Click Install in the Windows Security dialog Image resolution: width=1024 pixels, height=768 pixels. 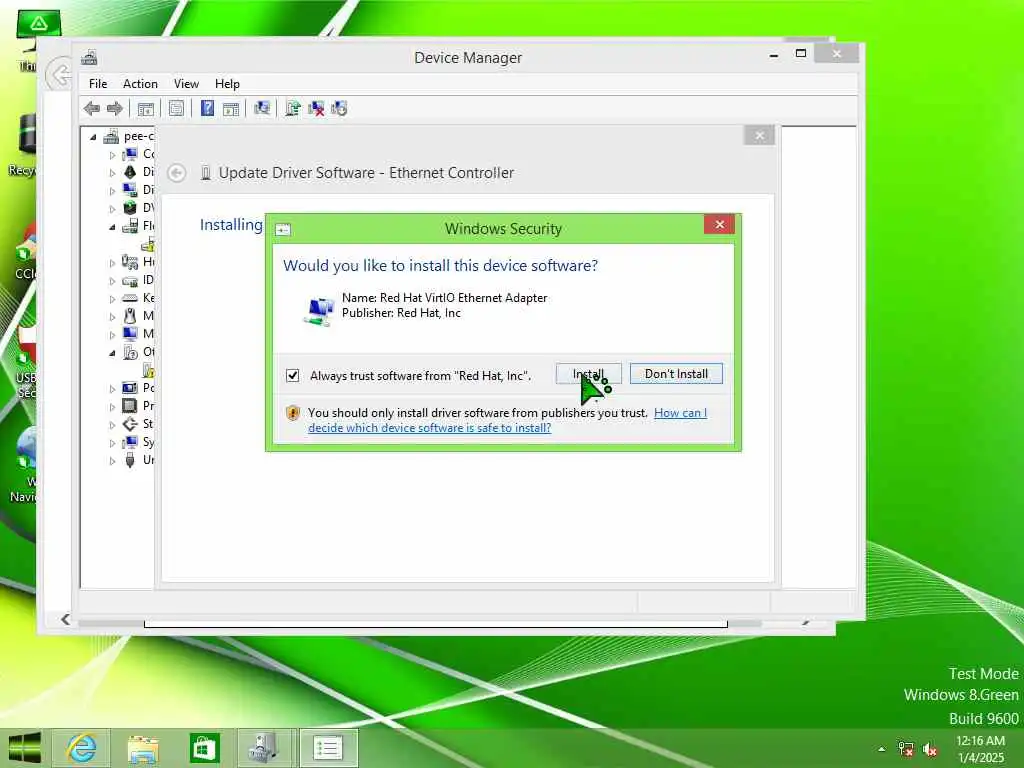coord(588,374)
